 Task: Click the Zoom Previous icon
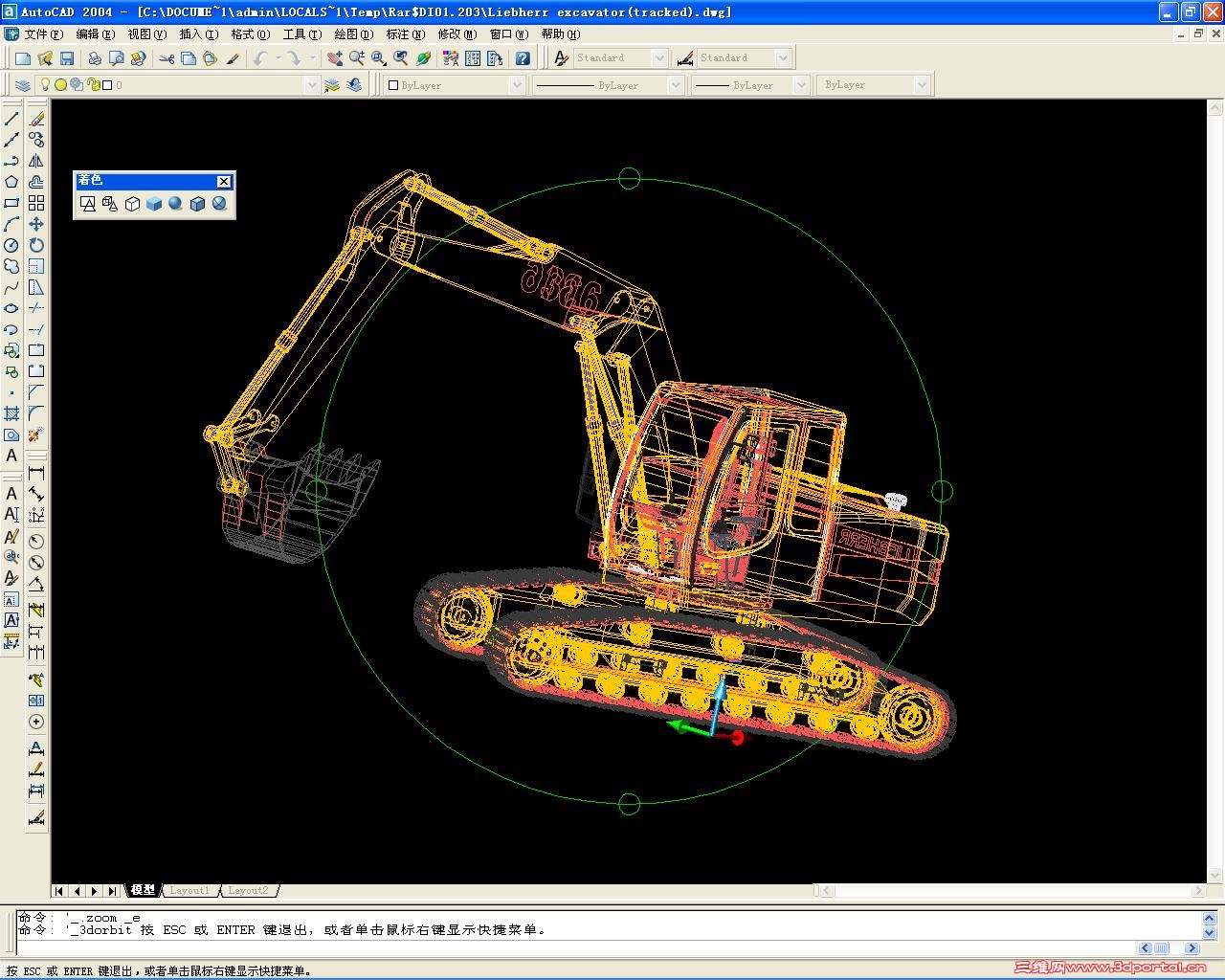pos(400,58)
